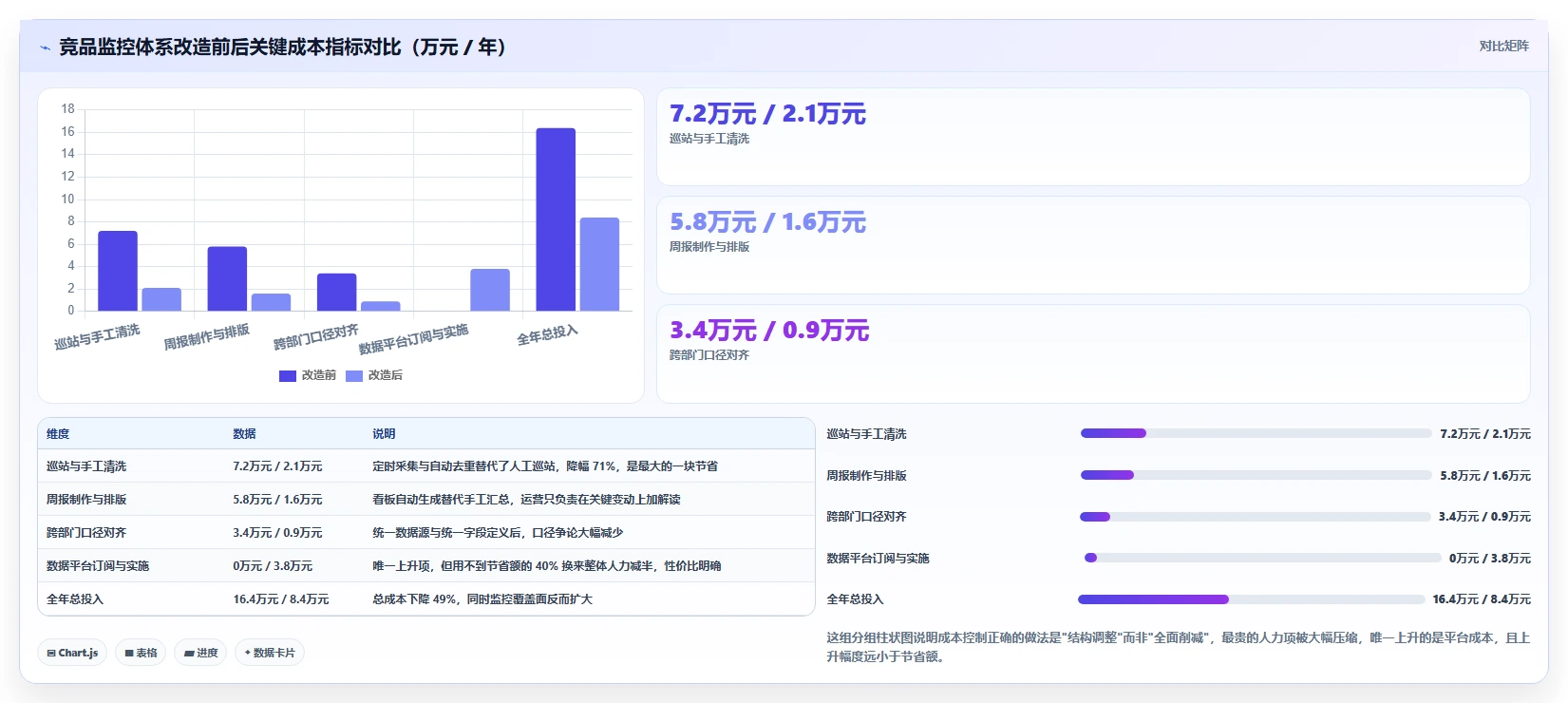Image resolution: width=1568 pixels, height=703 pixels.
Task: Click the 数据平台订阅与实施 progress bar
Action: pyautogui.click(x=1262, y=558)
